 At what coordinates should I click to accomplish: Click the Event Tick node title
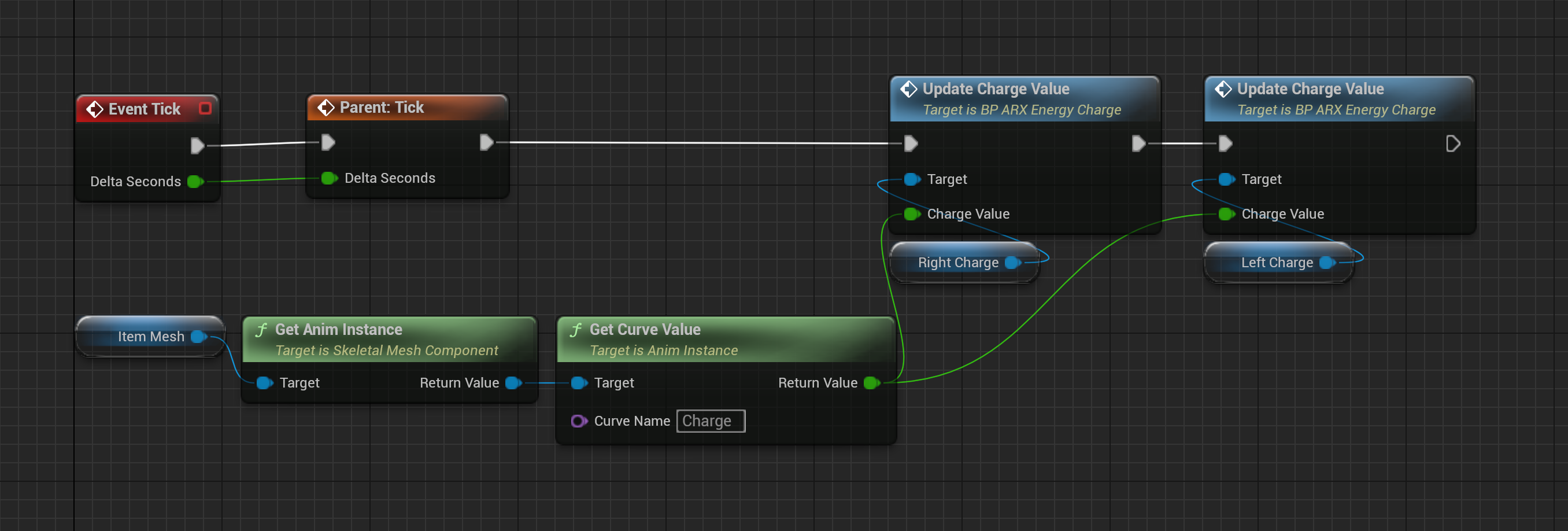point(145,109)
